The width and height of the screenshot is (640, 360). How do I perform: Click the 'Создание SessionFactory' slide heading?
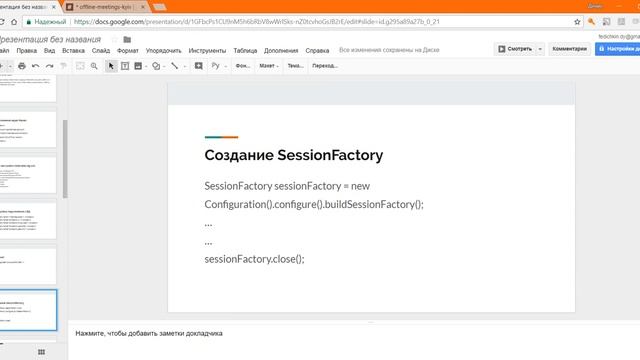coord(294,155)
